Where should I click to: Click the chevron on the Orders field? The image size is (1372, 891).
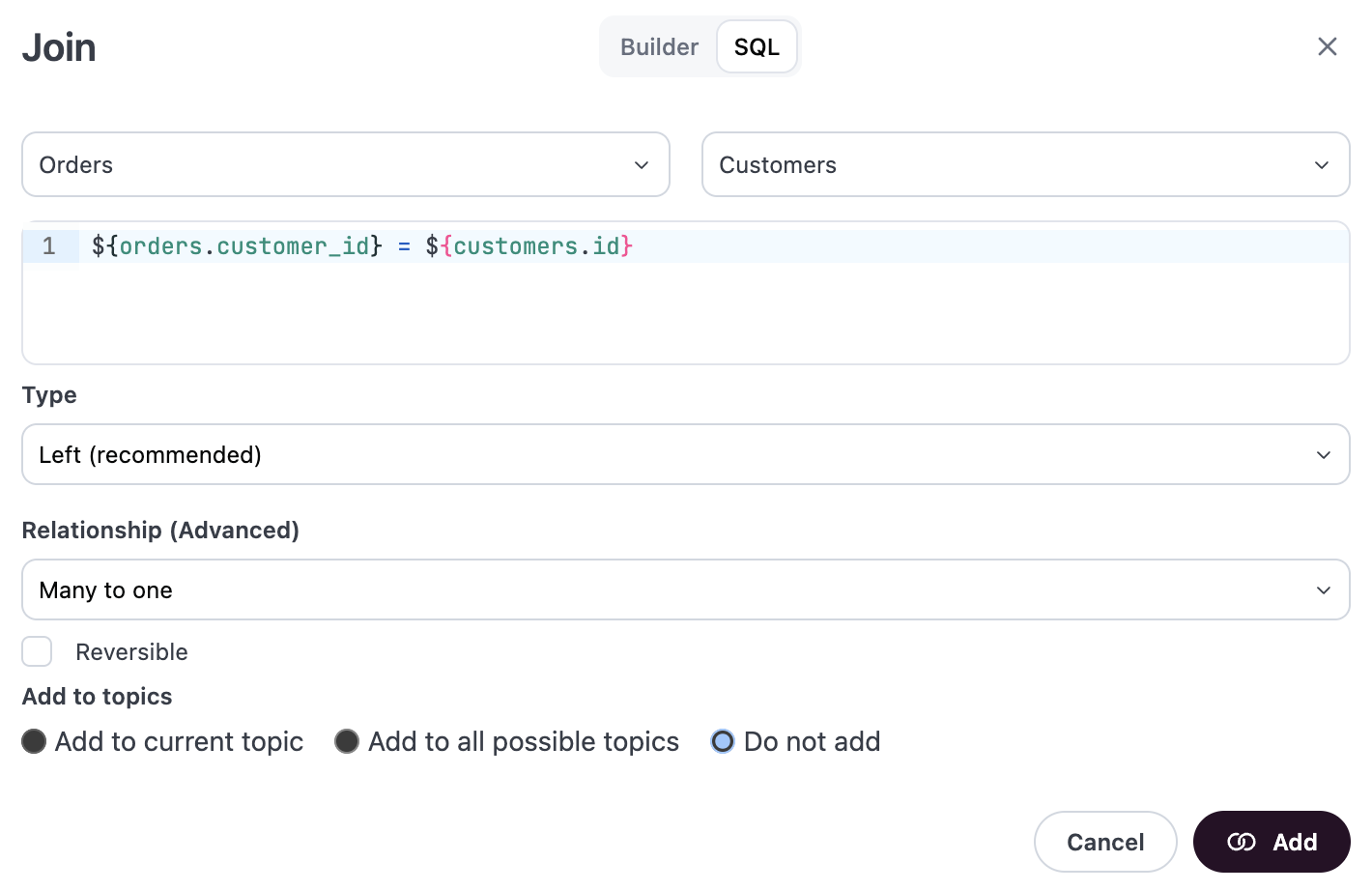click(641, 165)
